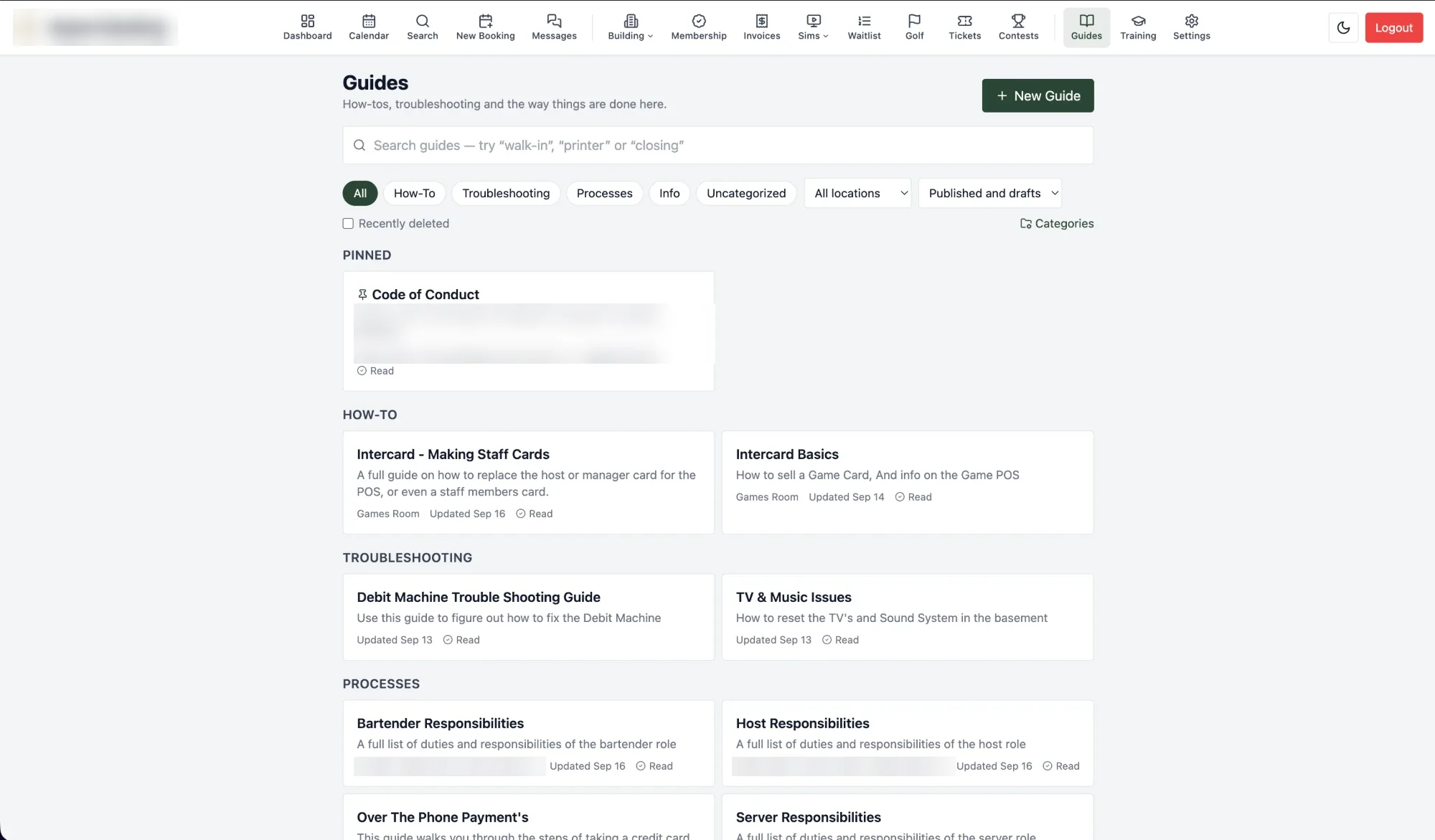1435x840 pixels.
Task: Filter guides by How-To
Action: coord(414,194)
